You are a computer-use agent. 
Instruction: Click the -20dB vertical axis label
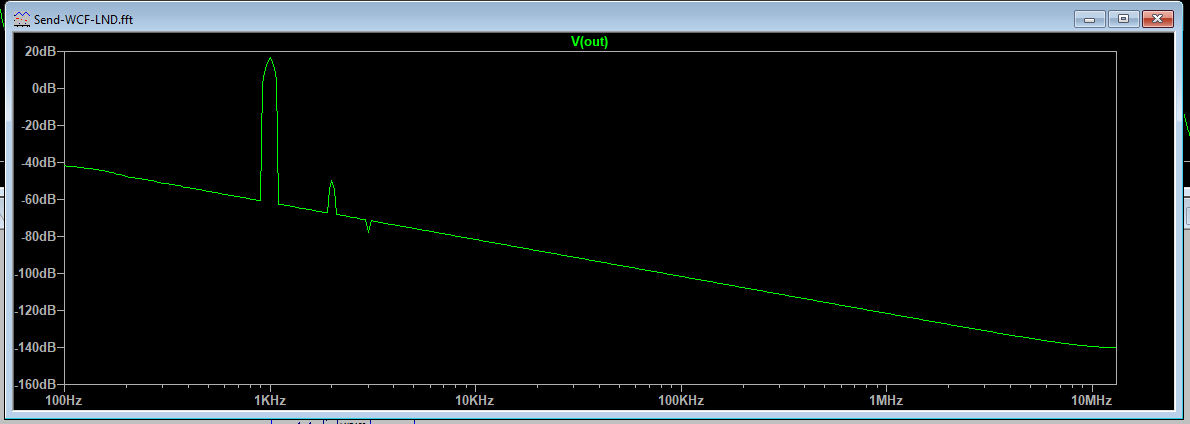pos(38,126)
